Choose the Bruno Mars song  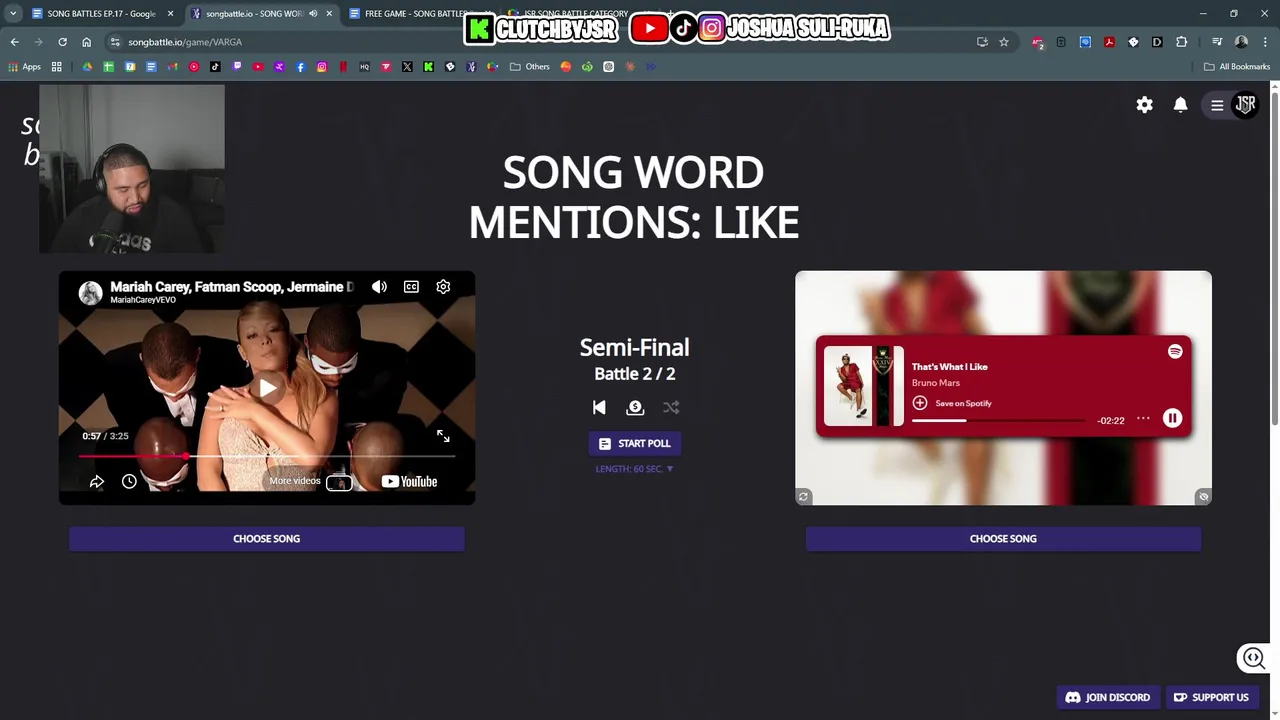(1003, 539)
